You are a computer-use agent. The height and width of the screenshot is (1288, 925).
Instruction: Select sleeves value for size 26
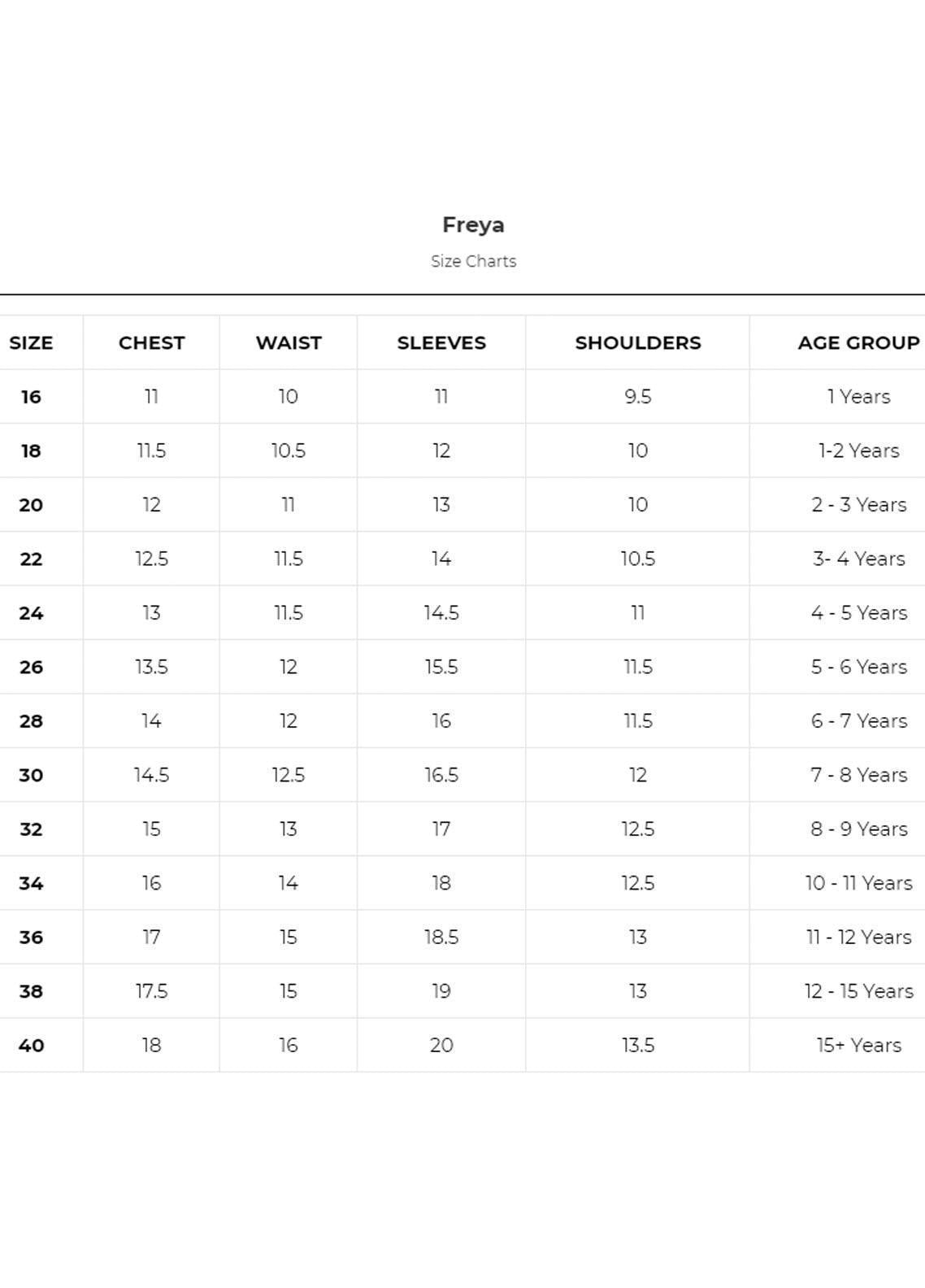(x=441, y=667)
